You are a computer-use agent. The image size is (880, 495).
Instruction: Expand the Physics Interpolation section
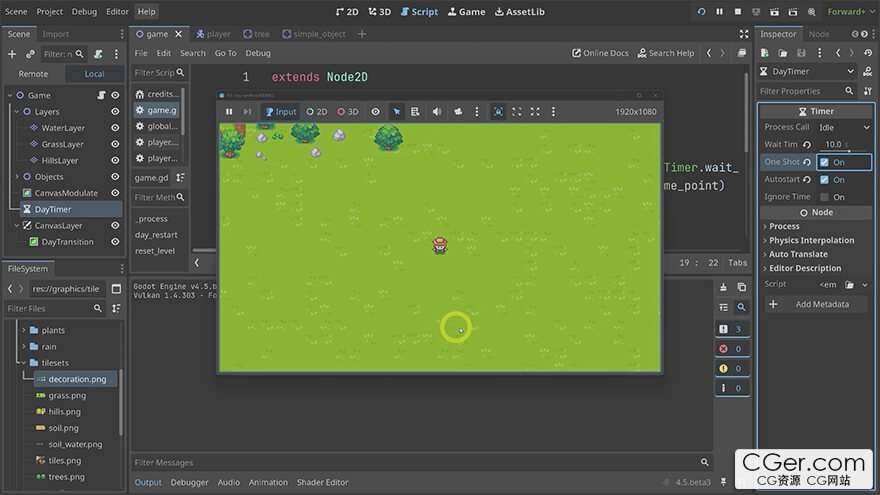(x=811, y=240)
